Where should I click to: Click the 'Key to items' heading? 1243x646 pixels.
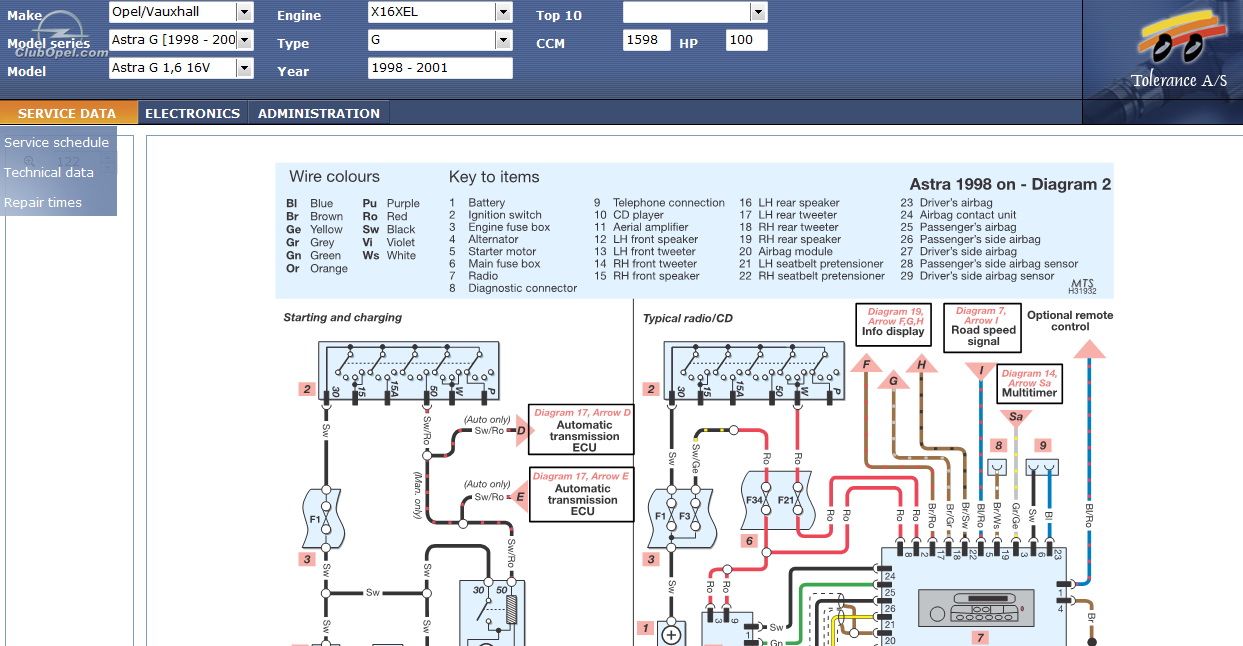point(494,177)
